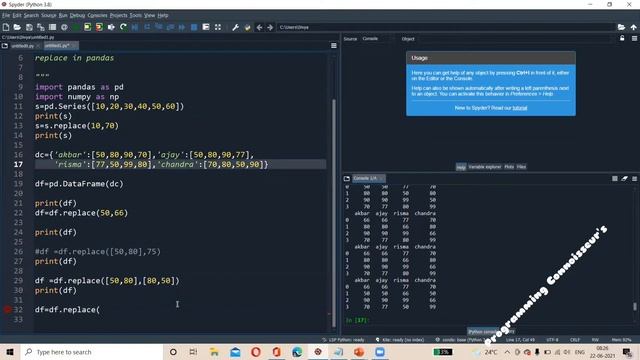Switch to Variable explorer tab
Viewport: 640px width, 360px height.
484,167
